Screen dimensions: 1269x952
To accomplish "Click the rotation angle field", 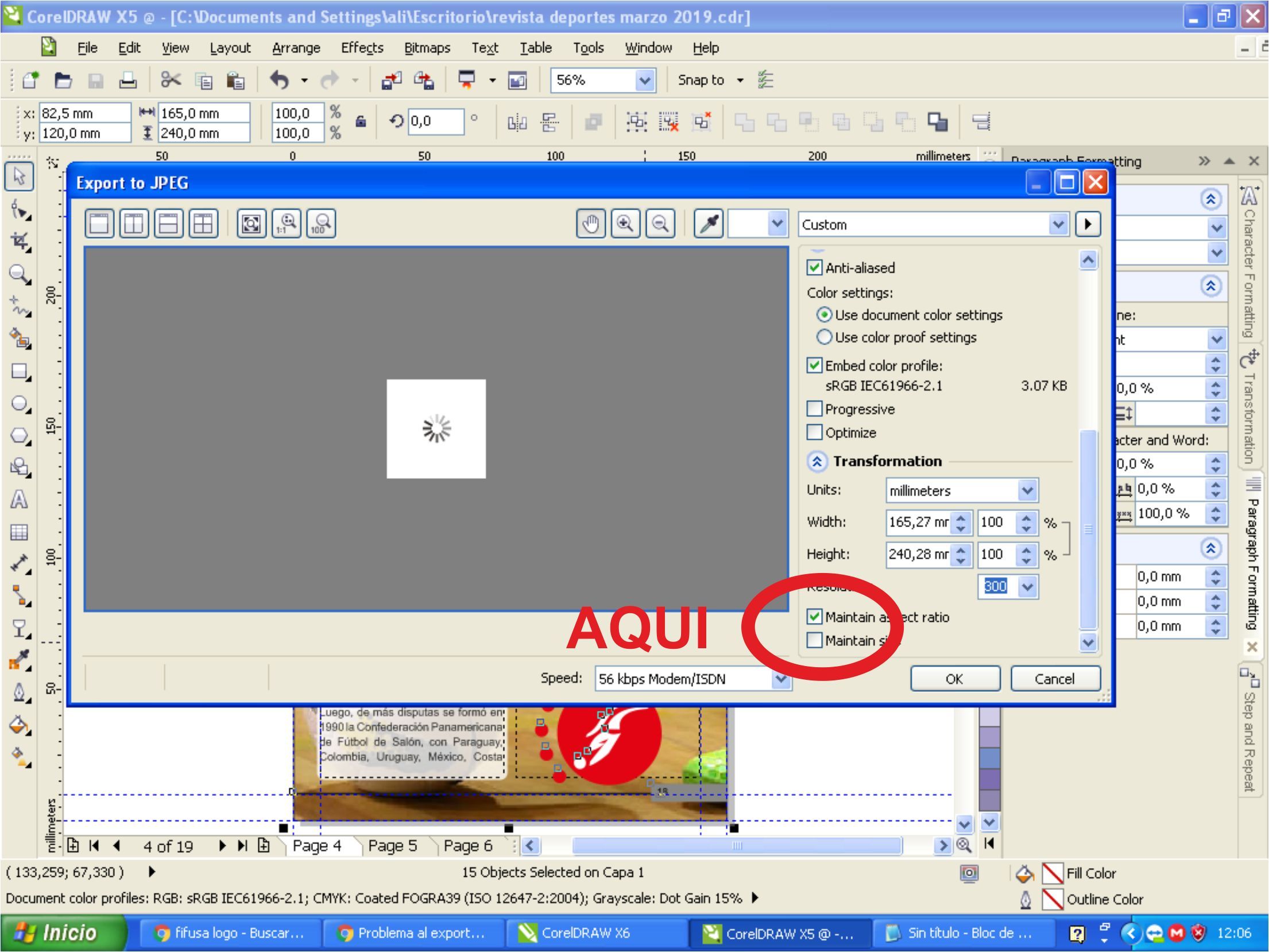I will point(436,121).
